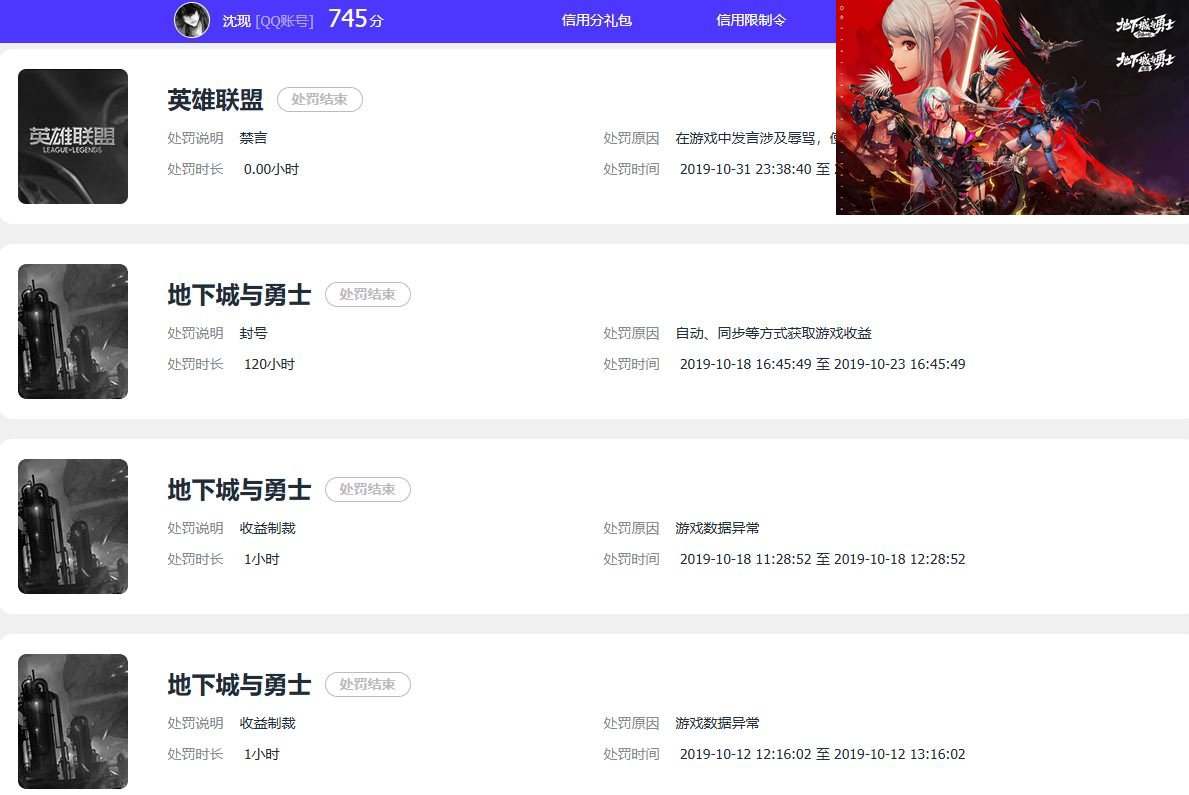The width and height of the screenshot is (1189, 795).
Task: Click the 英雄联盟 title
Action: pyautogui.click(x=215, y=99)
